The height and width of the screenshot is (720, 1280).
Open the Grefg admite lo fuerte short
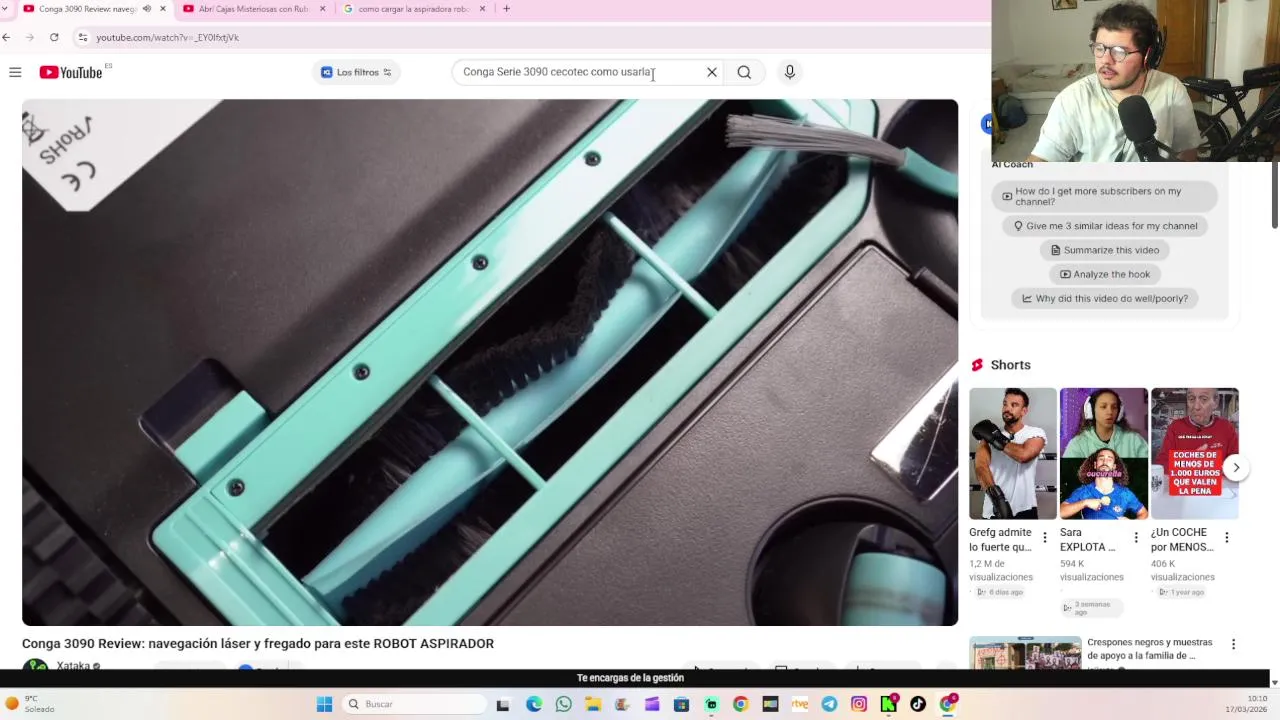pos(1012,454)
